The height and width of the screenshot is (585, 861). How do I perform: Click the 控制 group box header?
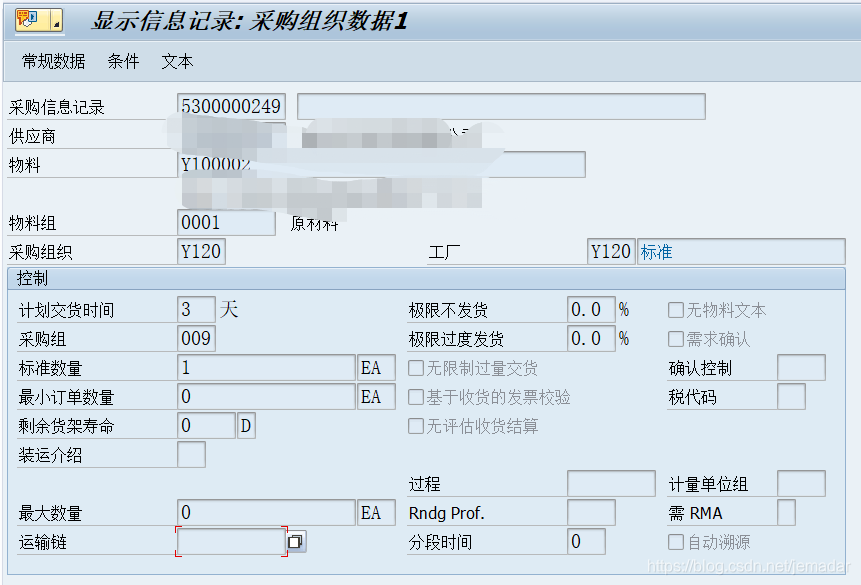426,279
